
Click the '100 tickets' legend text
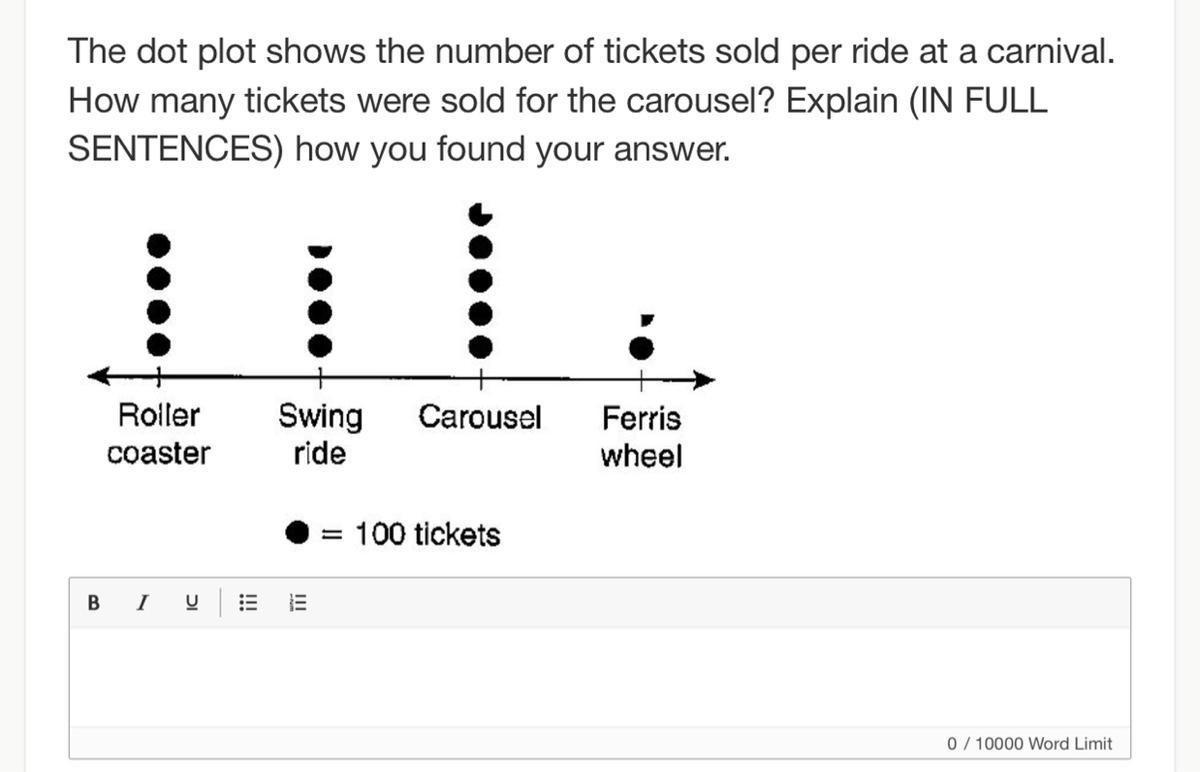pyautogui.click(x=427, y=535)
